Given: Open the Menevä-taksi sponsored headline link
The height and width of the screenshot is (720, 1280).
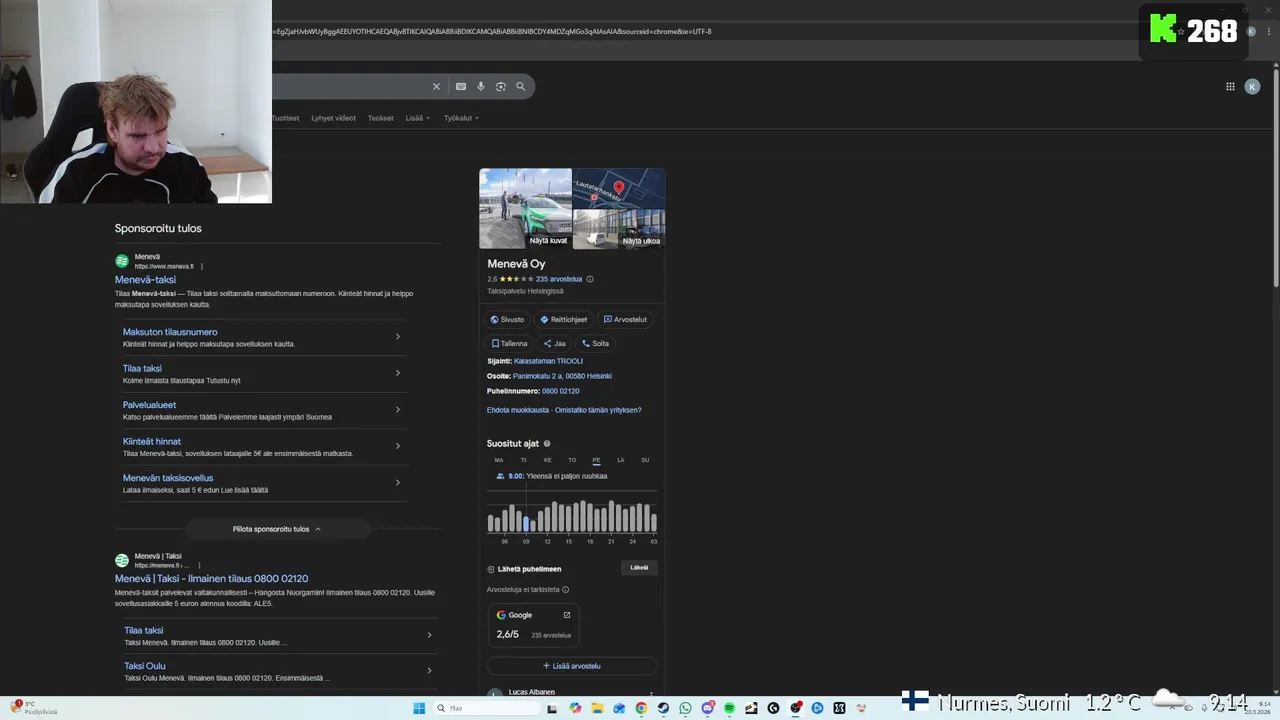Looking at the screenshot, I should click(145, 280).
